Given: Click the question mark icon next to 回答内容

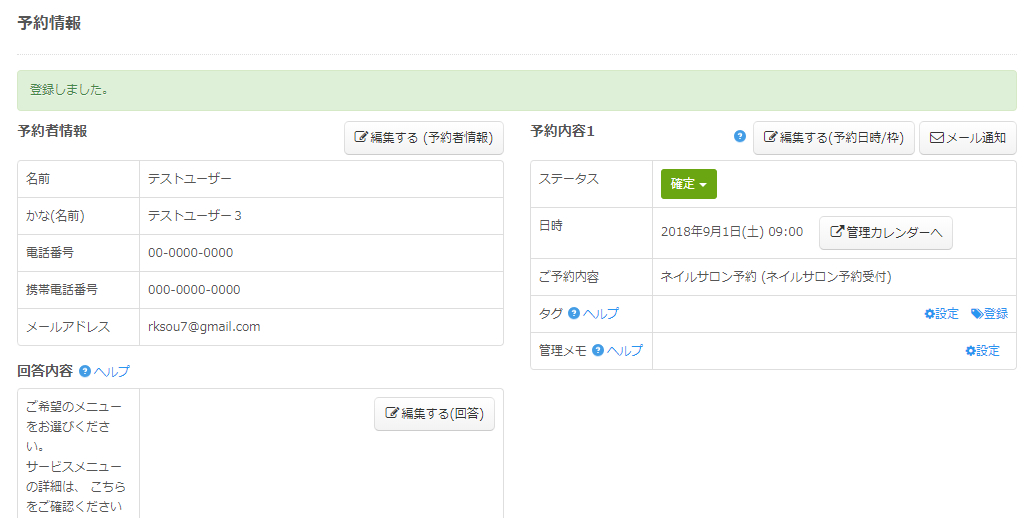Looking at the screenshot, I should click(85, 371).
